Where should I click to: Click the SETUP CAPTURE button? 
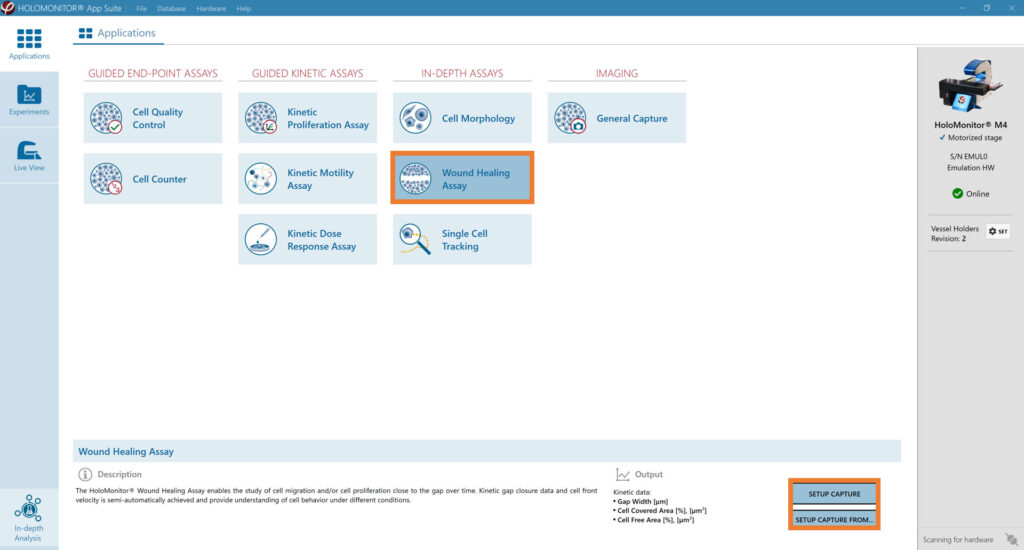834,494
